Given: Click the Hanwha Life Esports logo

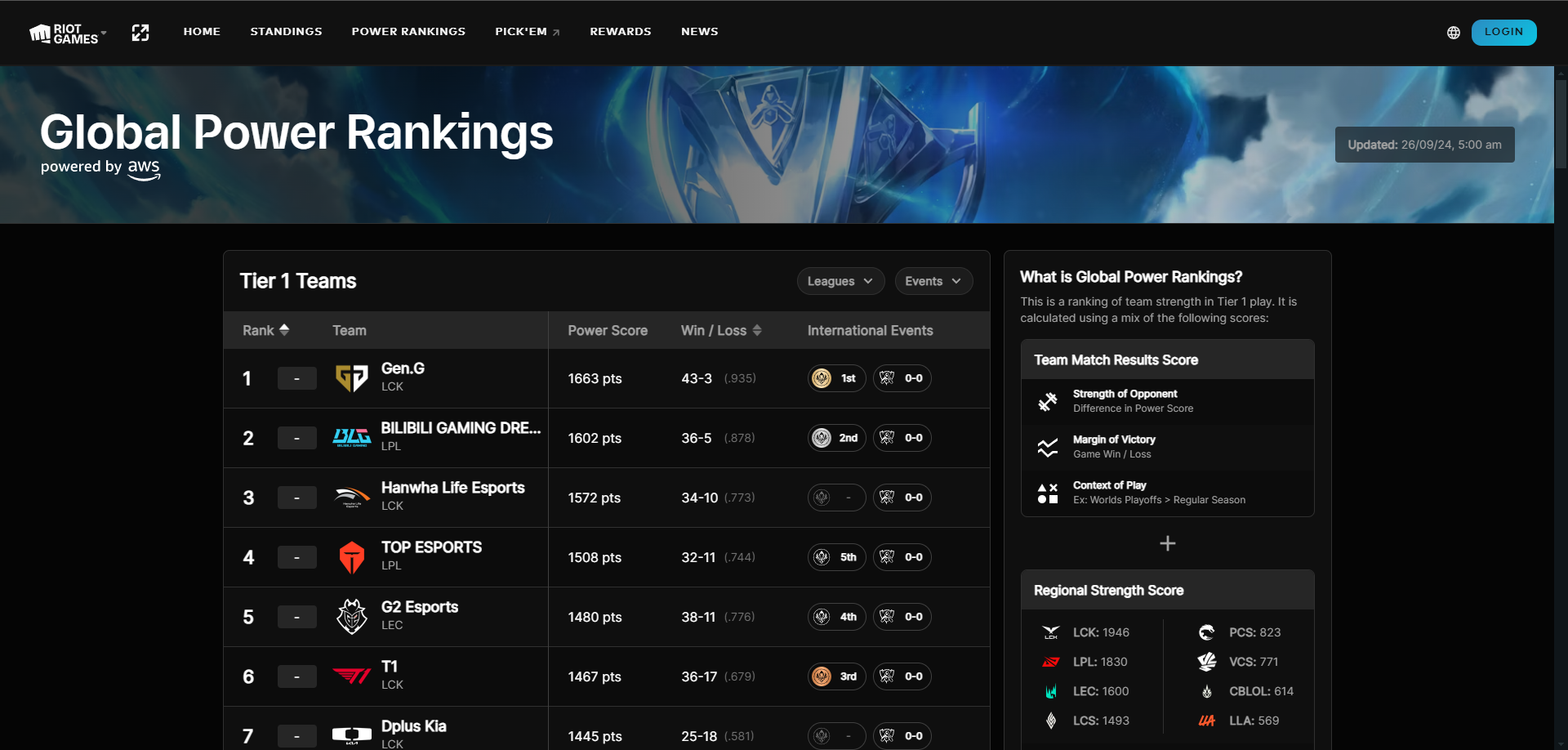Looking at the screenshot, I should (352, 498).
